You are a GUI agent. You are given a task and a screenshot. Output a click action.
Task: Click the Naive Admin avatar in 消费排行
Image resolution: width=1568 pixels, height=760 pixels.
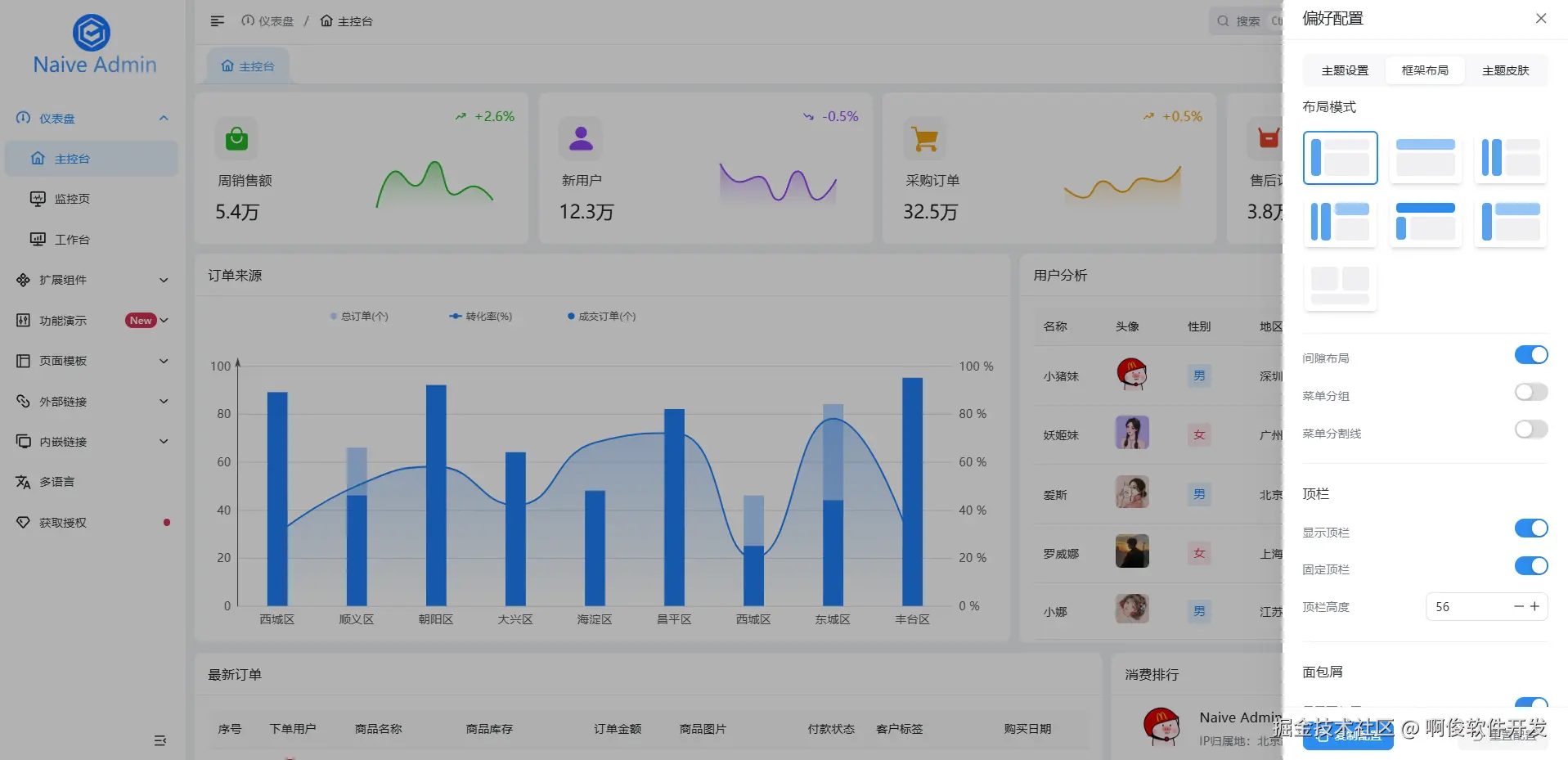click(x=1161, y=726)
